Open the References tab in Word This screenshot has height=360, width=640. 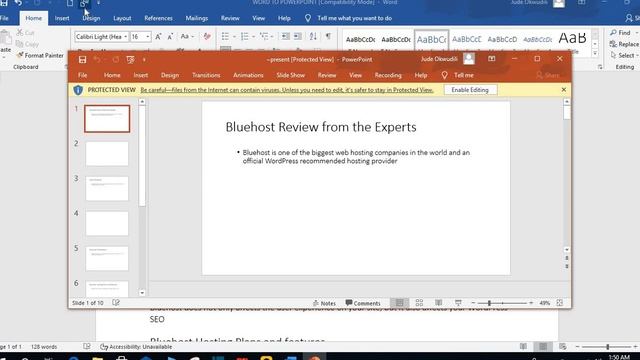click(x=158, y=18)
